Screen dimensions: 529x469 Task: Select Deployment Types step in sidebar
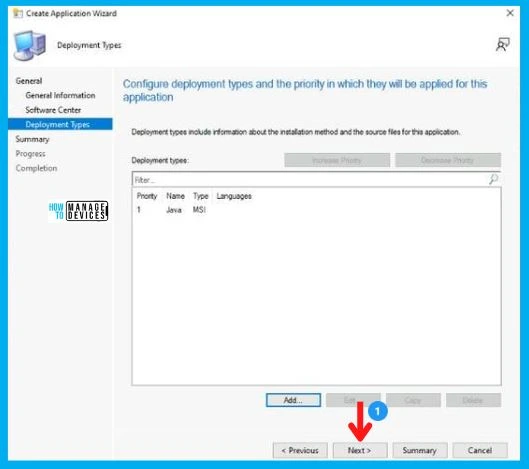click(x=60, y=124)
